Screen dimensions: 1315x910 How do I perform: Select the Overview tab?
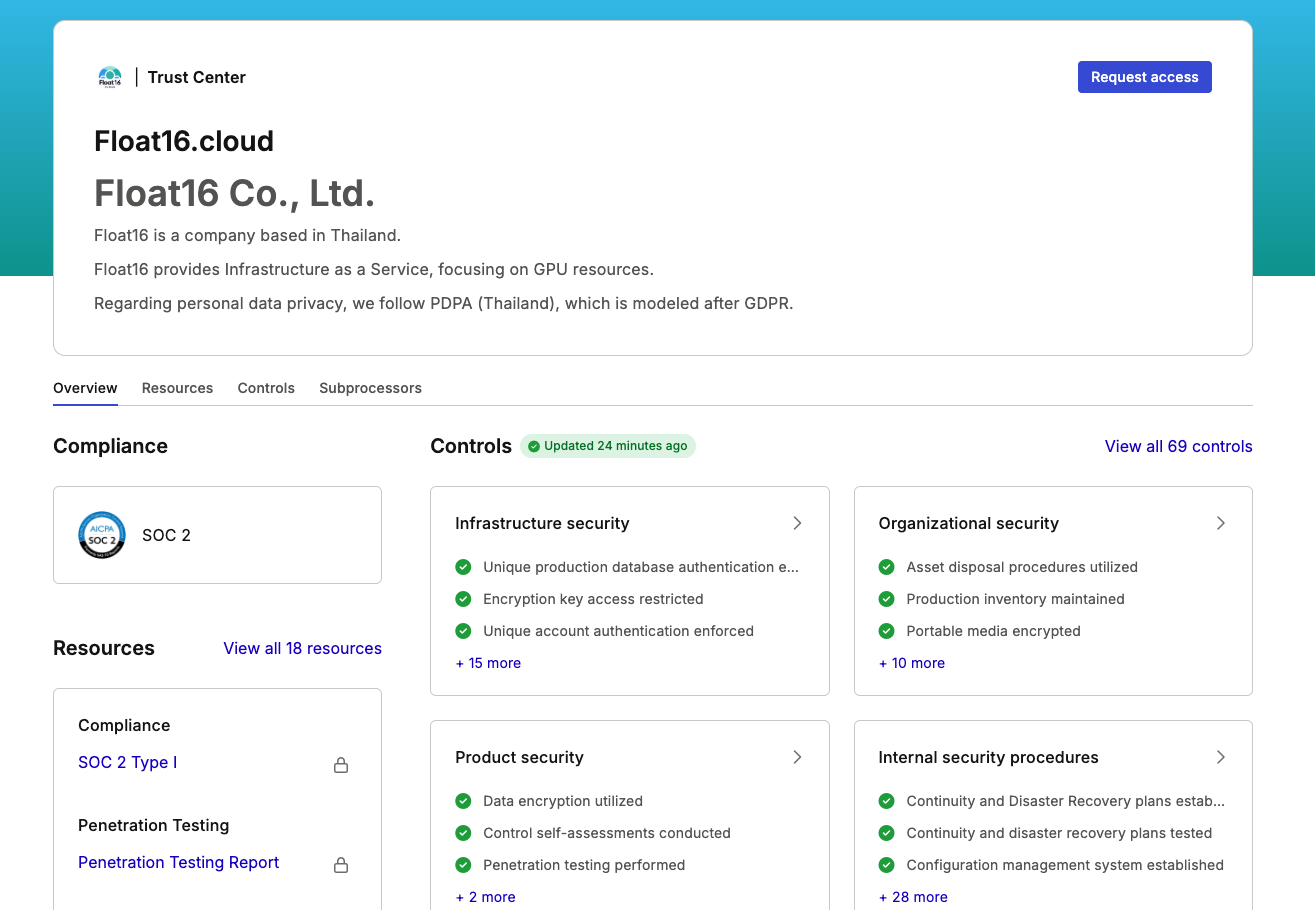pos(85,388)
